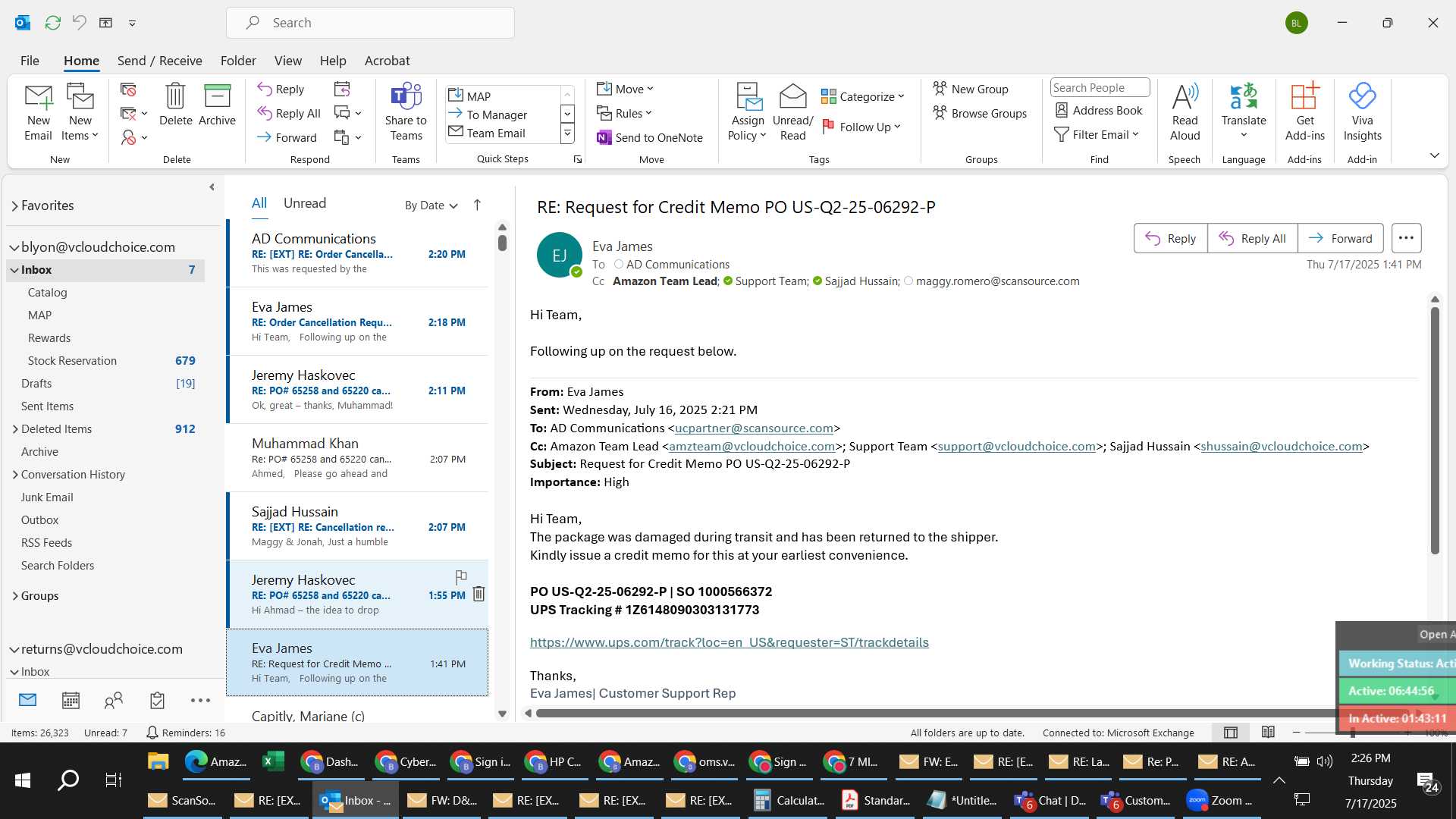Open the Address Book
The width and height of the screenshot is (1456, 819).
(x=1098, y=110)
